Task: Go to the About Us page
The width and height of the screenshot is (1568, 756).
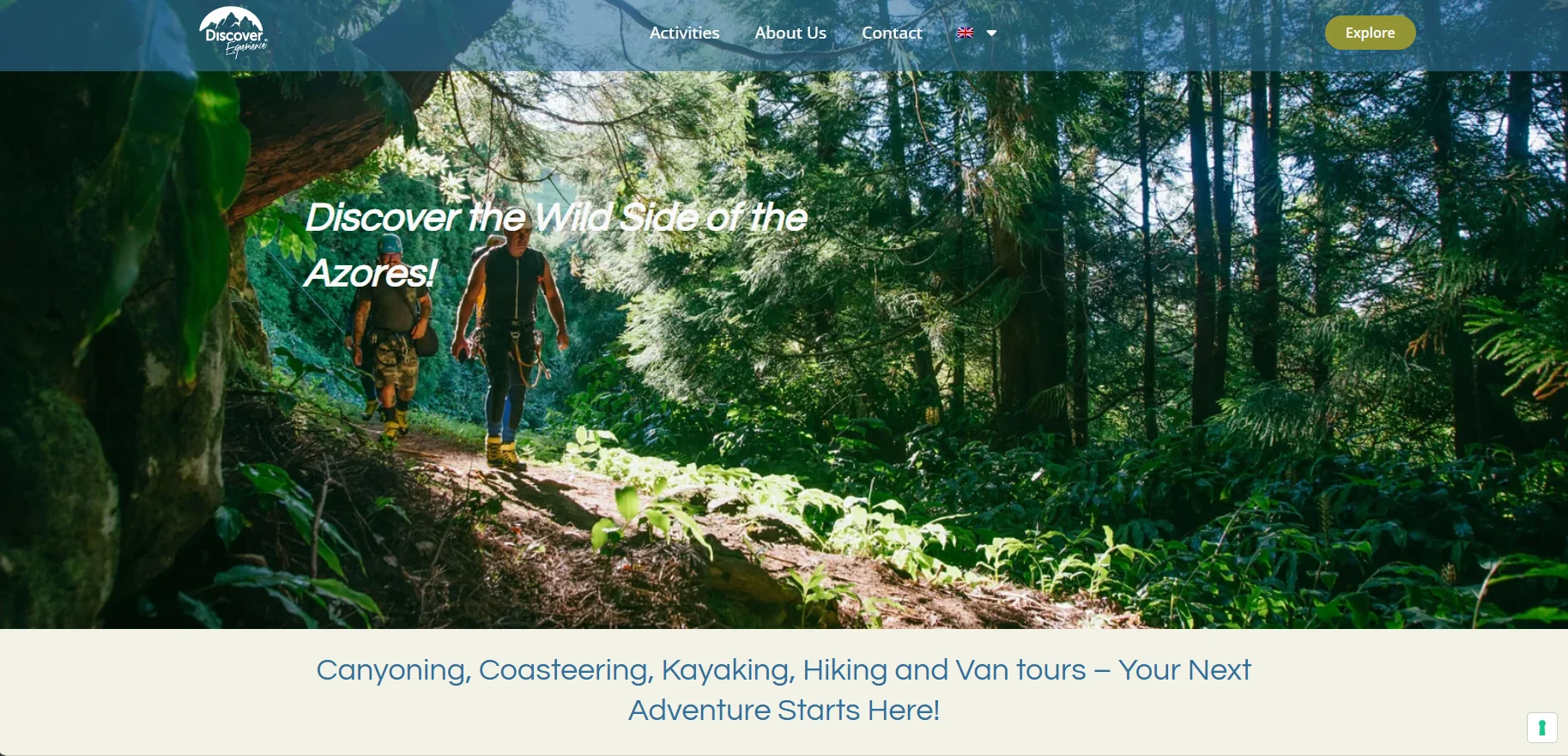Action: (x=790, y=33)
